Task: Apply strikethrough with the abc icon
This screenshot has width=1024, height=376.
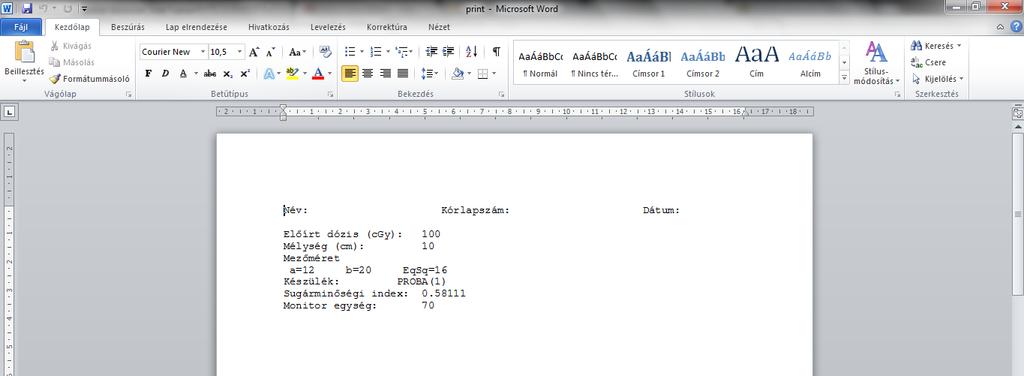Action: point(210,74)
